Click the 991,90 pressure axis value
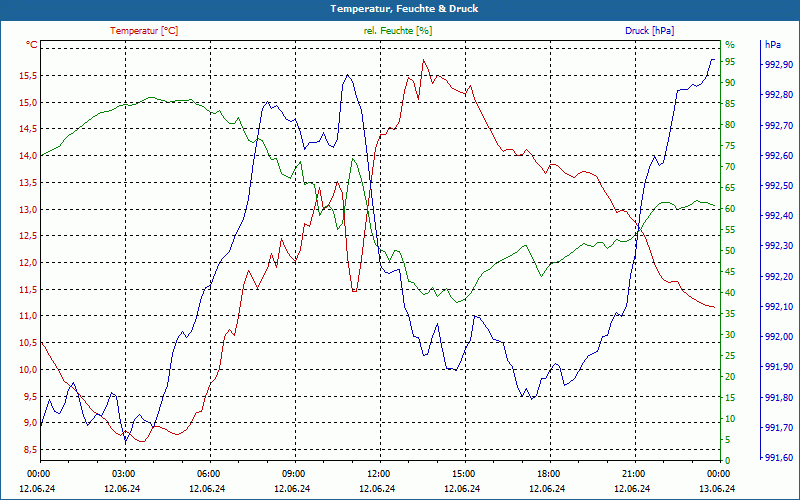This screenshot has width=800, height=500. click(x=779, y=367)
